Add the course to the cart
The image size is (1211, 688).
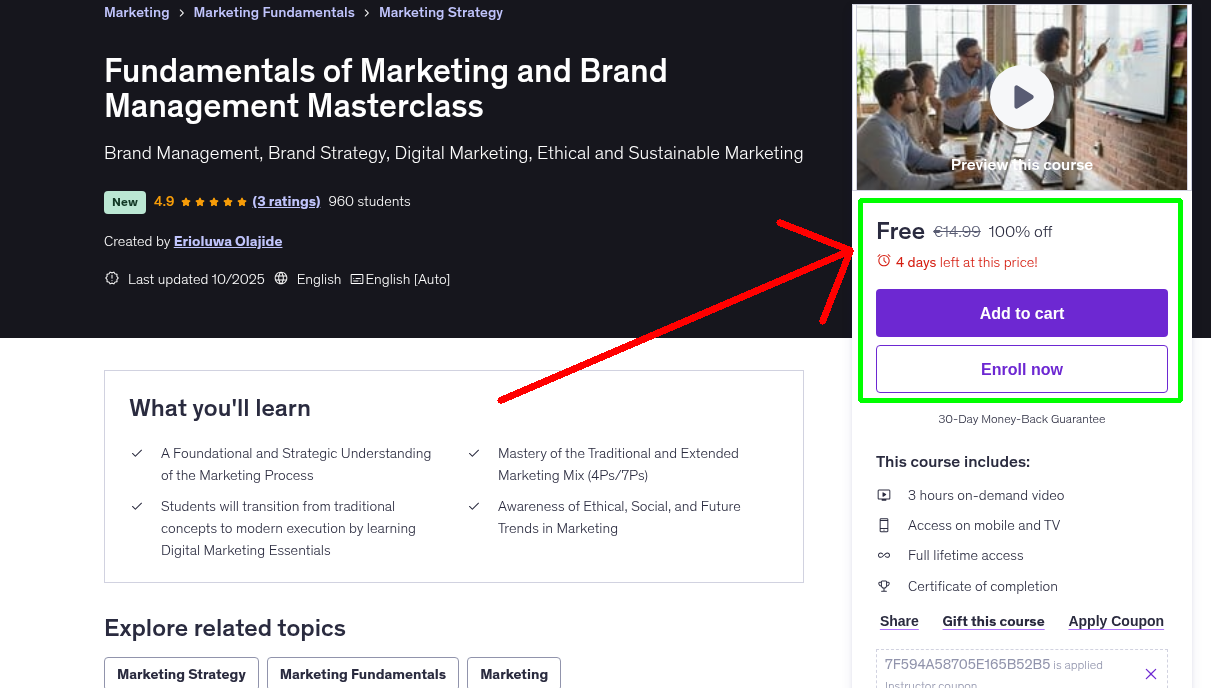(x=1021, y=313)
